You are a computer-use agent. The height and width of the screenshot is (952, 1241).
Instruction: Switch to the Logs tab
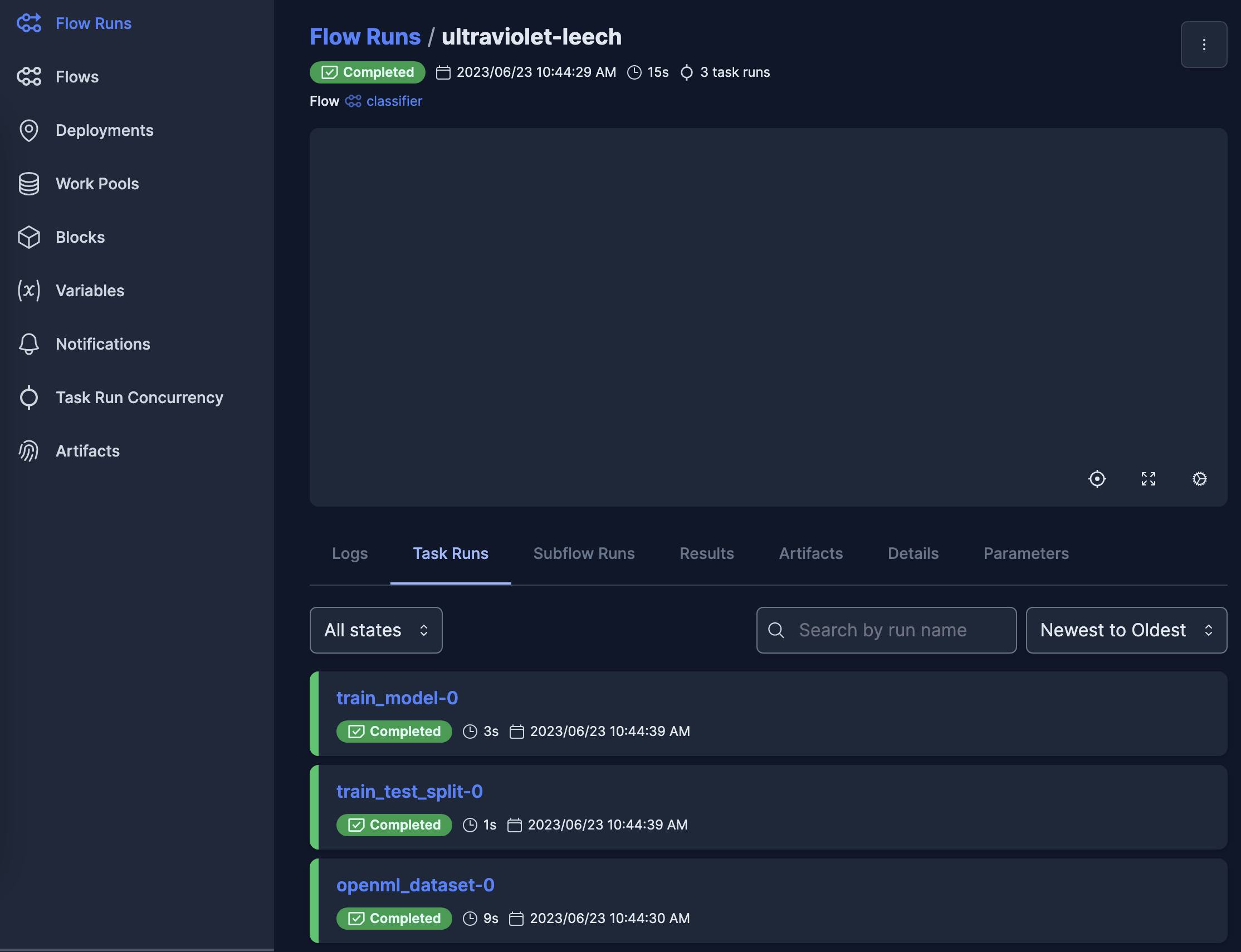[350, 553]
